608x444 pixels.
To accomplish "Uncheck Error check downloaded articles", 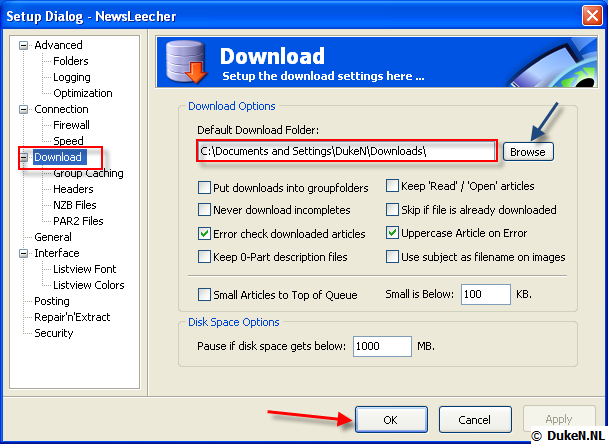I will coord(204,233).
